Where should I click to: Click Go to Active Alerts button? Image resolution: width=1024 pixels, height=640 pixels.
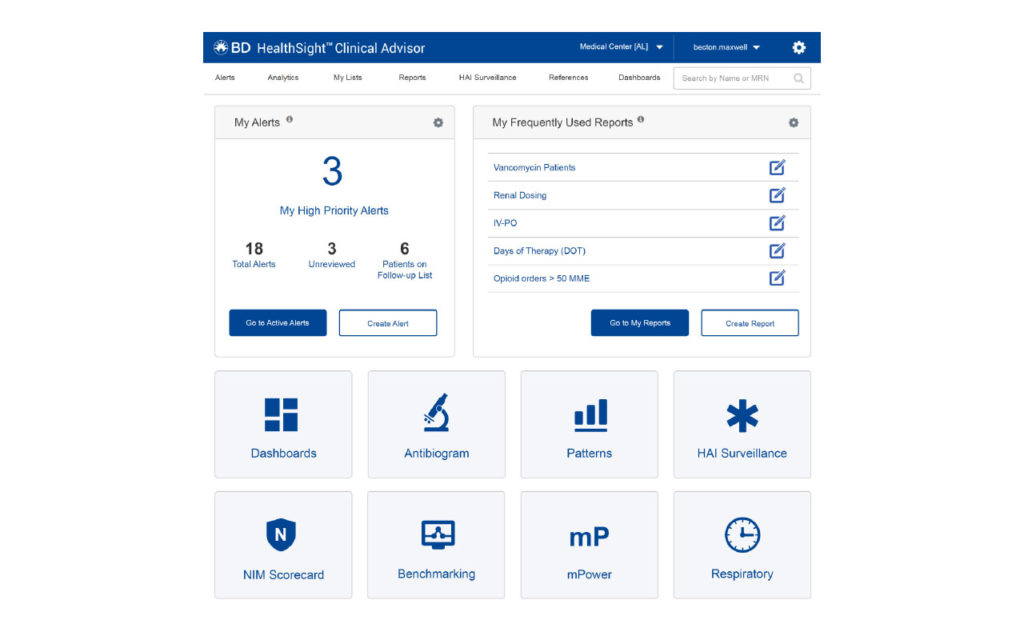click(x=278, y=323)
